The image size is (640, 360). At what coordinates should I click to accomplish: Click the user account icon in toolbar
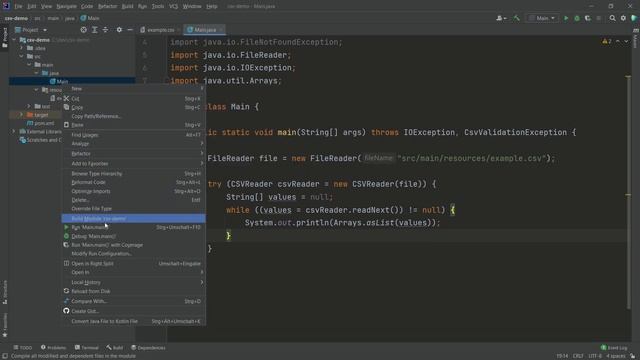[x=501, y=18]
